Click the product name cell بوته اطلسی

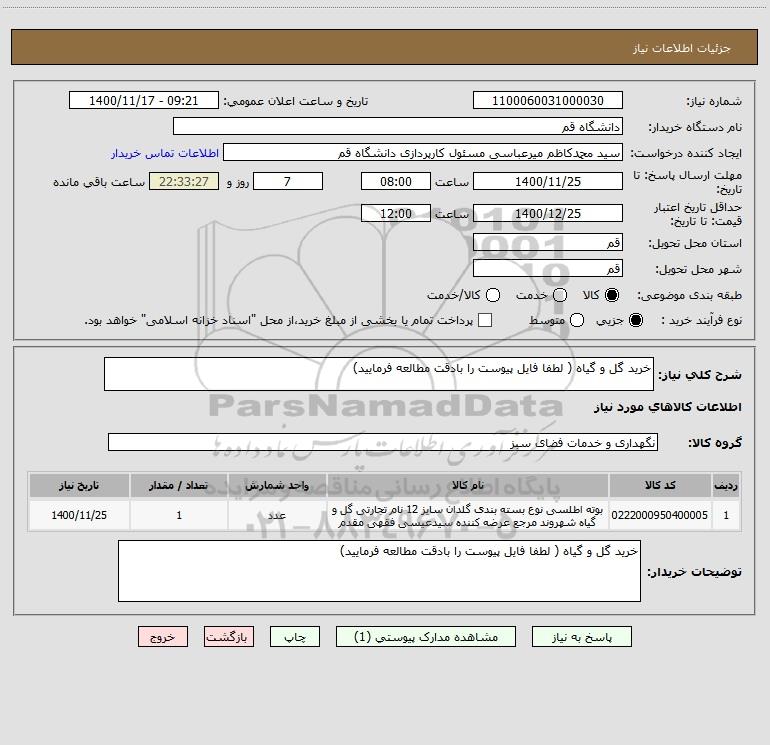(x=468, y=515)
